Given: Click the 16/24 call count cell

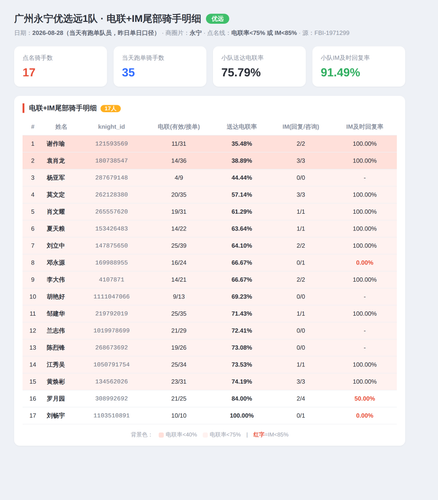Looking at the screenshot, I should pyautogui.click(x=179, y=263).
